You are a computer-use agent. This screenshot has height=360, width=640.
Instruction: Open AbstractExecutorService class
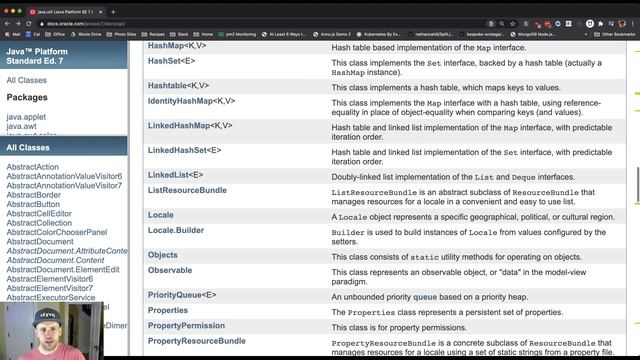pos(51,298)
